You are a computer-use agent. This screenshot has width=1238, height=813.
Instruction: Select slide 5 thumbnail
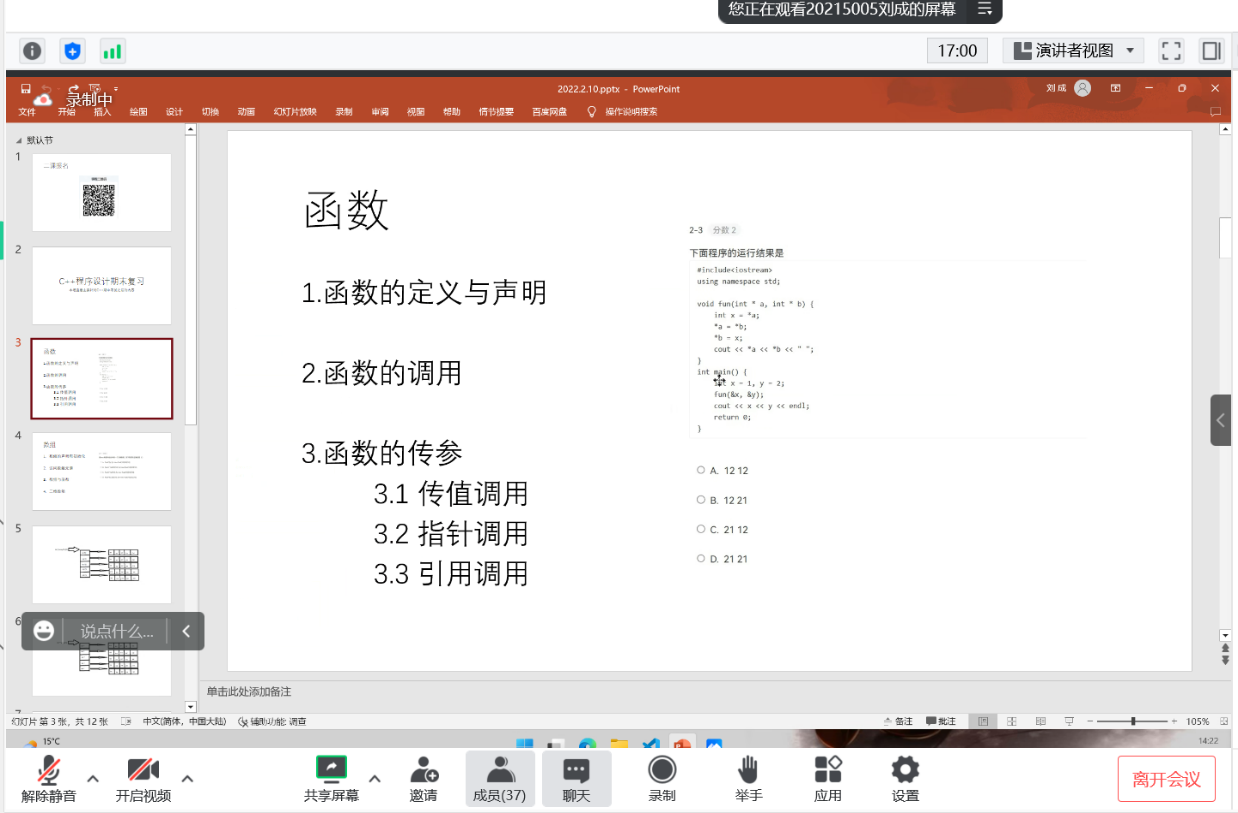(102, 565)
